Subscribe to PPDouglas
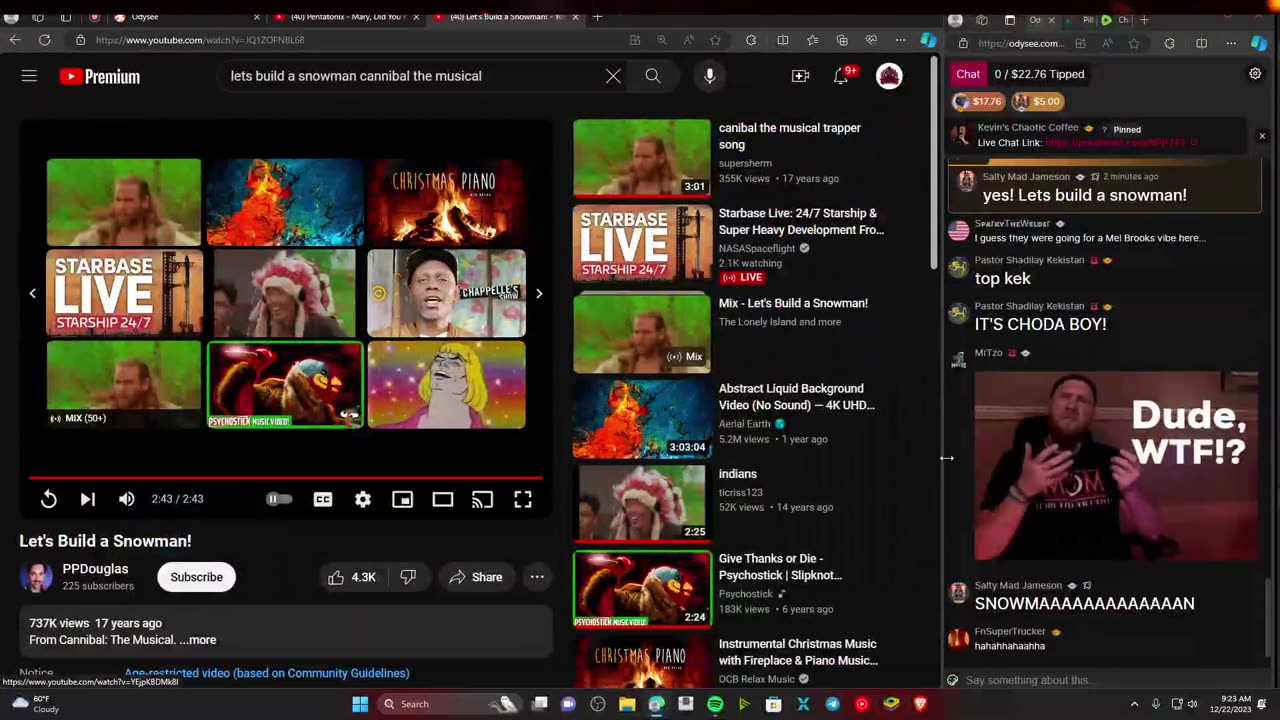 coord(196,577)
